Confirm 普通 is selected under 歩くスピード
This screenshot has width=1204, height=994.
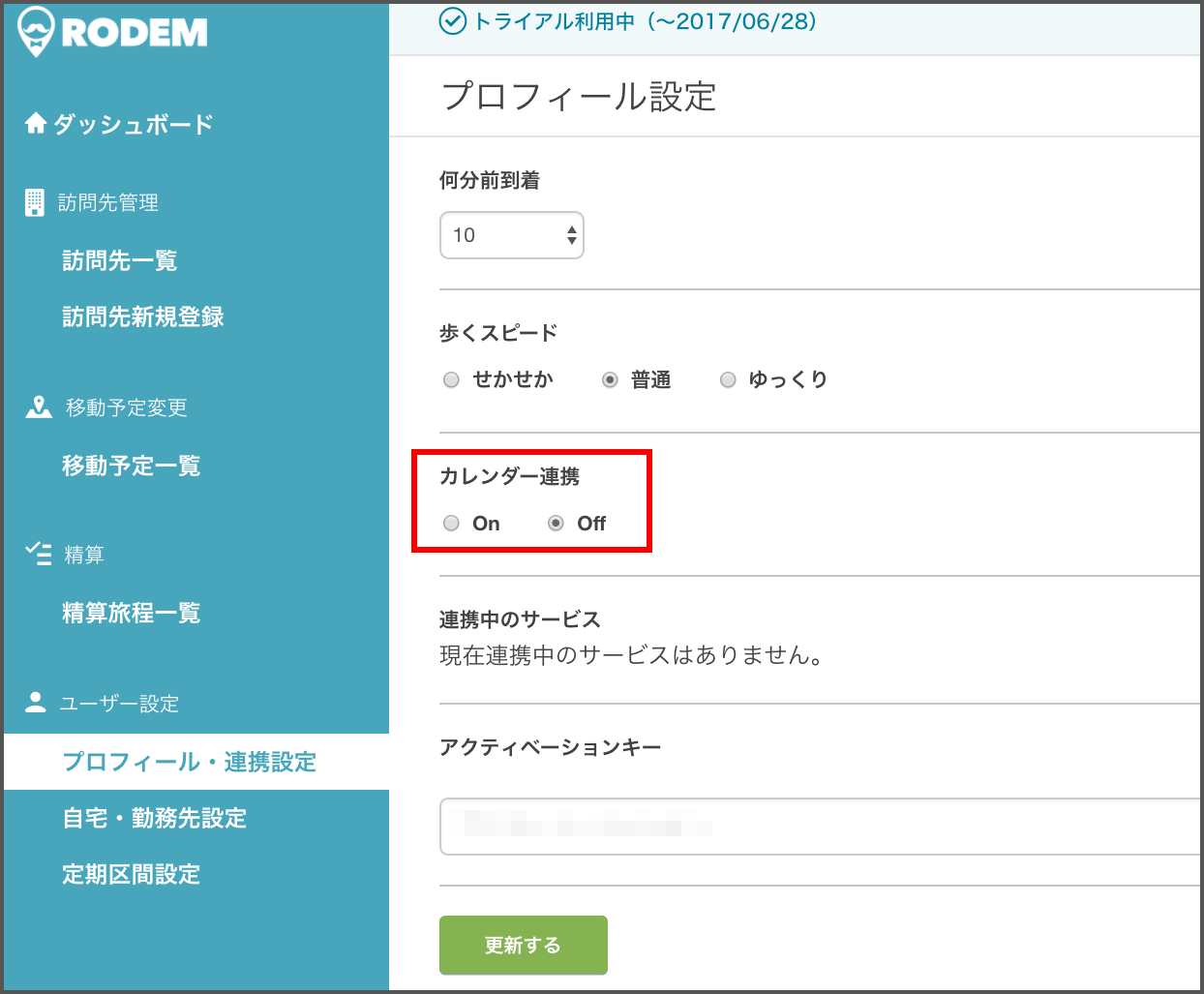point(610,379)
